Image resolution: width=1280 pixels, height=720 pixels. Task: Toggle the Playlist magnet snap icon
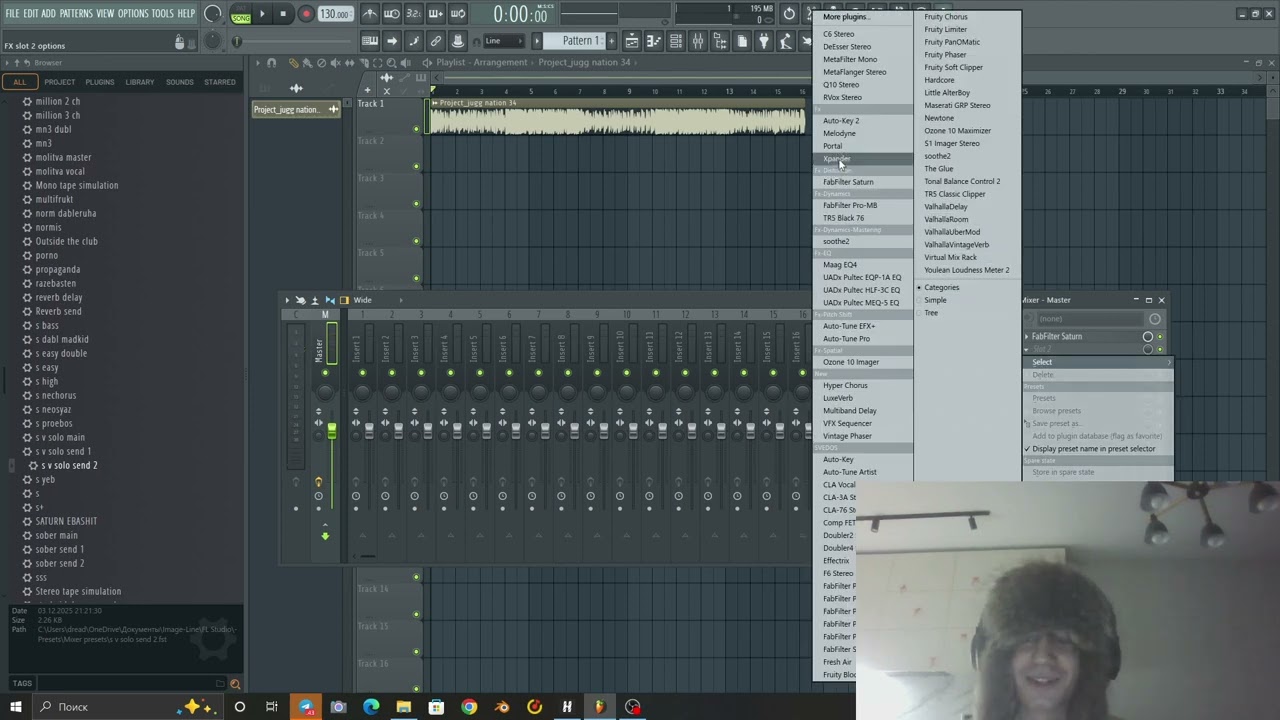pyautogui.click(x=272, y=62)
